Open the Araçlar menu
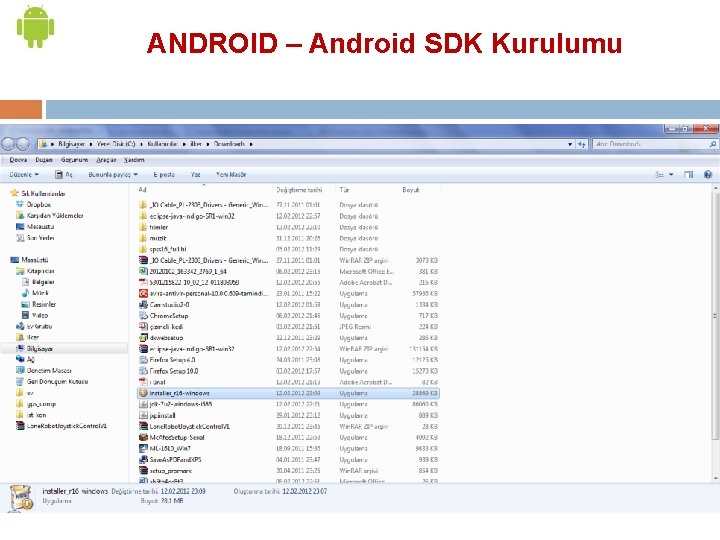Image resolution: width=720 pixels, height=540 pixels. point(106,160)
